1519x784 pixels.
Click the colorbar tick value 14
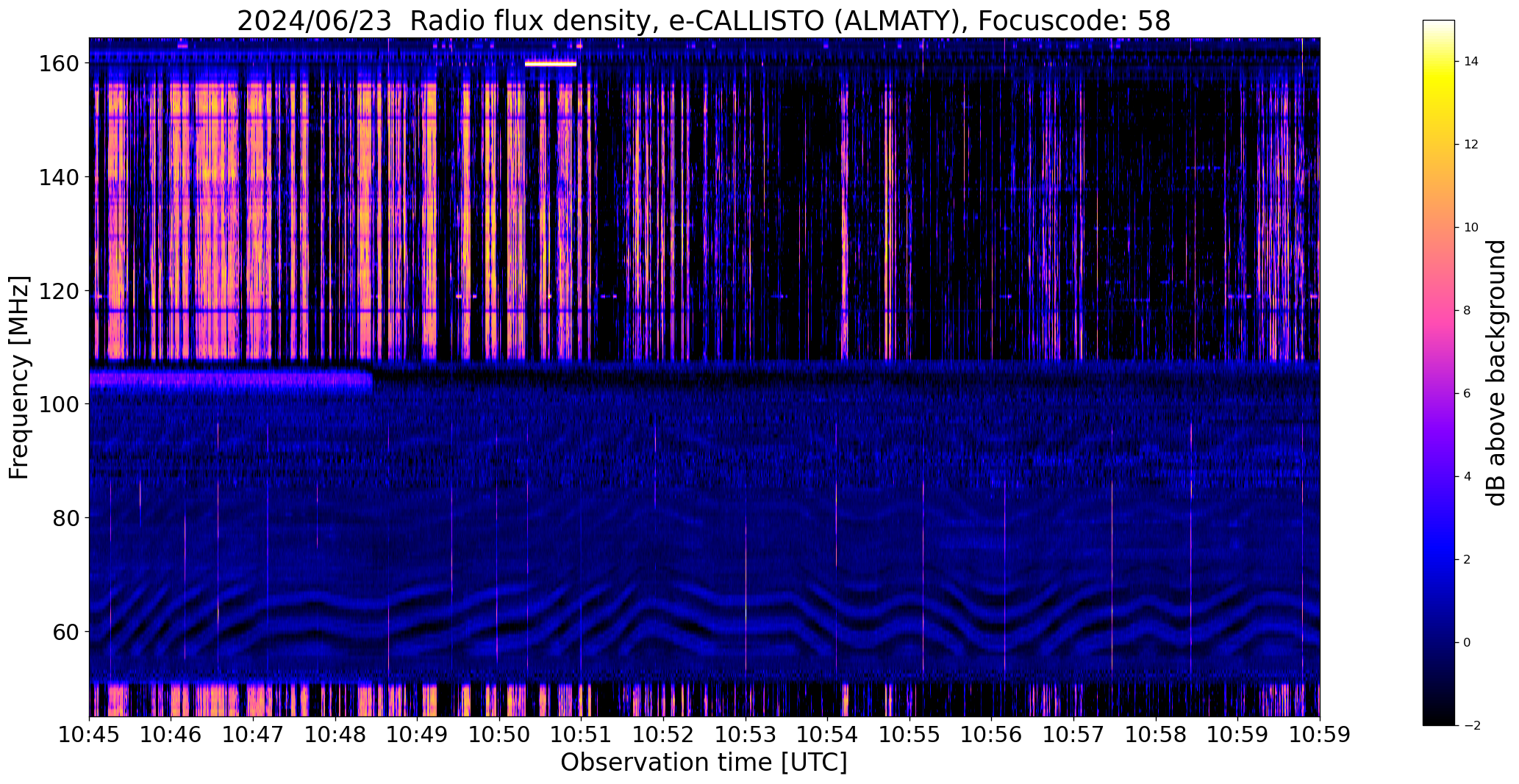tap(1471, 62)
